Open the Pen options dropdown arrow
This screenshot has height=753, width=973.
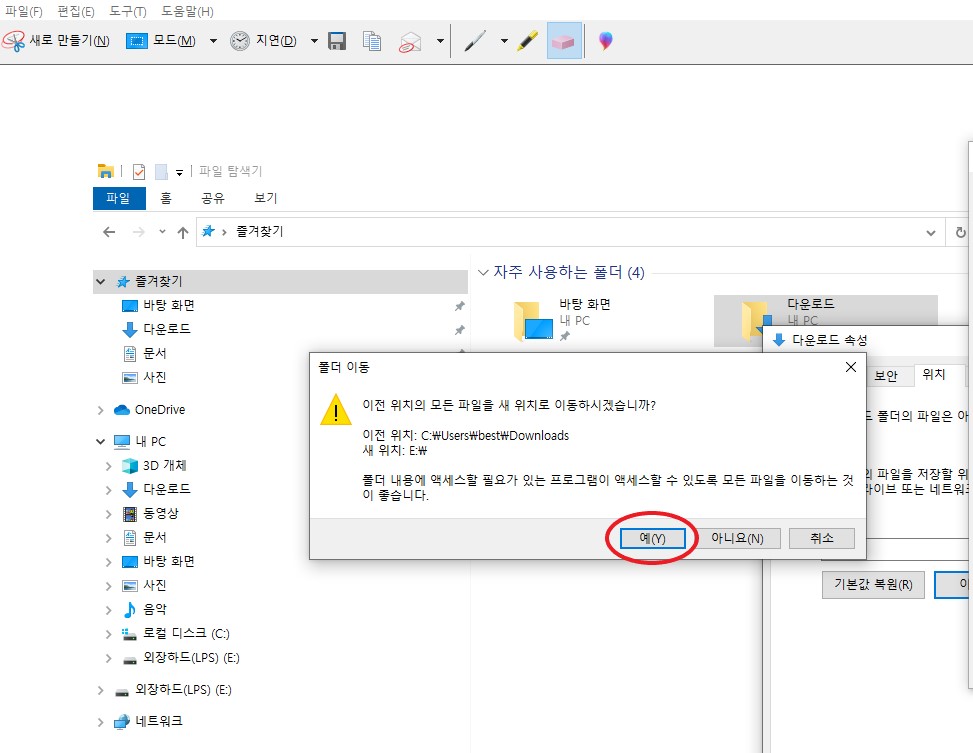click(x=504, y=41)
